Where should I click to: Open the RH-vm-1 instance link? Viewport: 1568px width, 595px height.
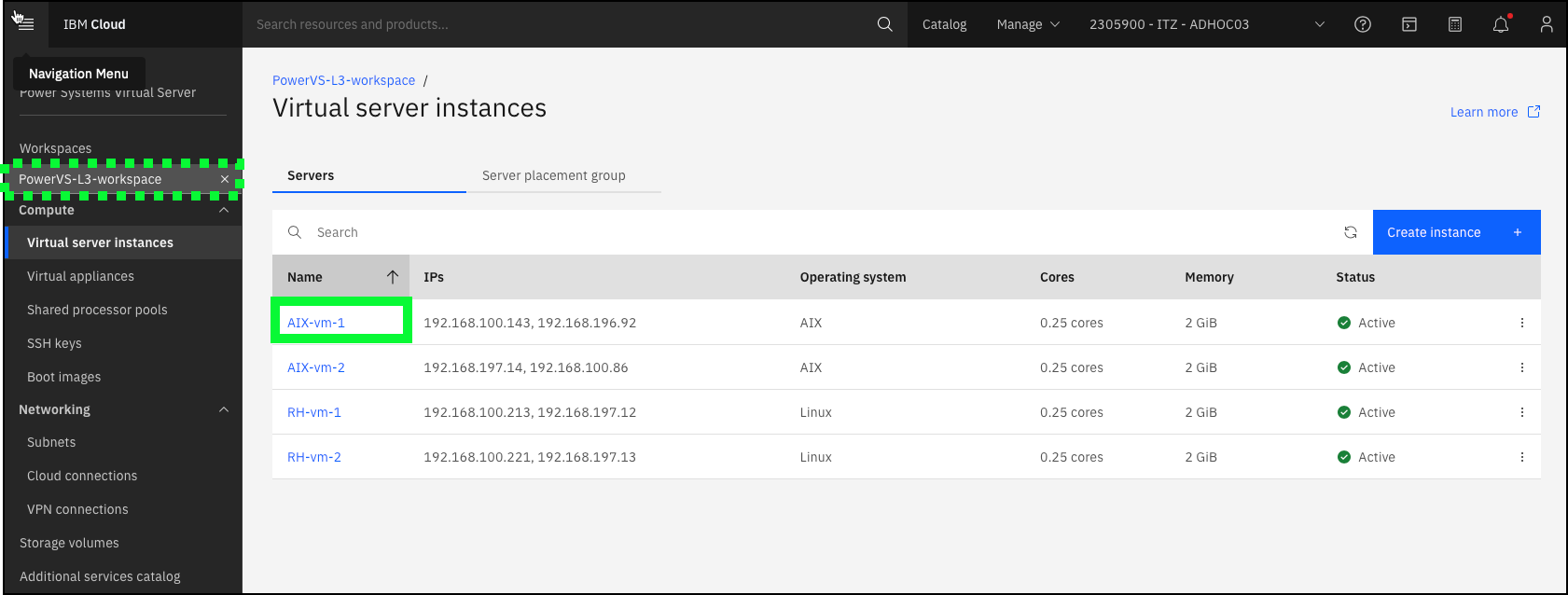(314, 412)
